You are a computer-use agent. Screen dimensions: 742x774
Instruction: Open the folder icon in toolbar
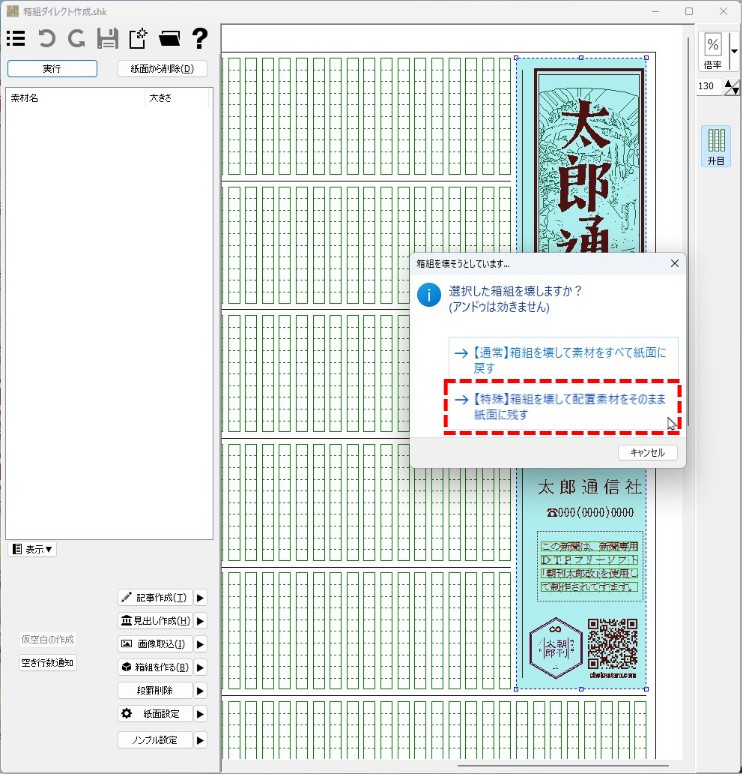pyautogui.click(x=169, y=39)
